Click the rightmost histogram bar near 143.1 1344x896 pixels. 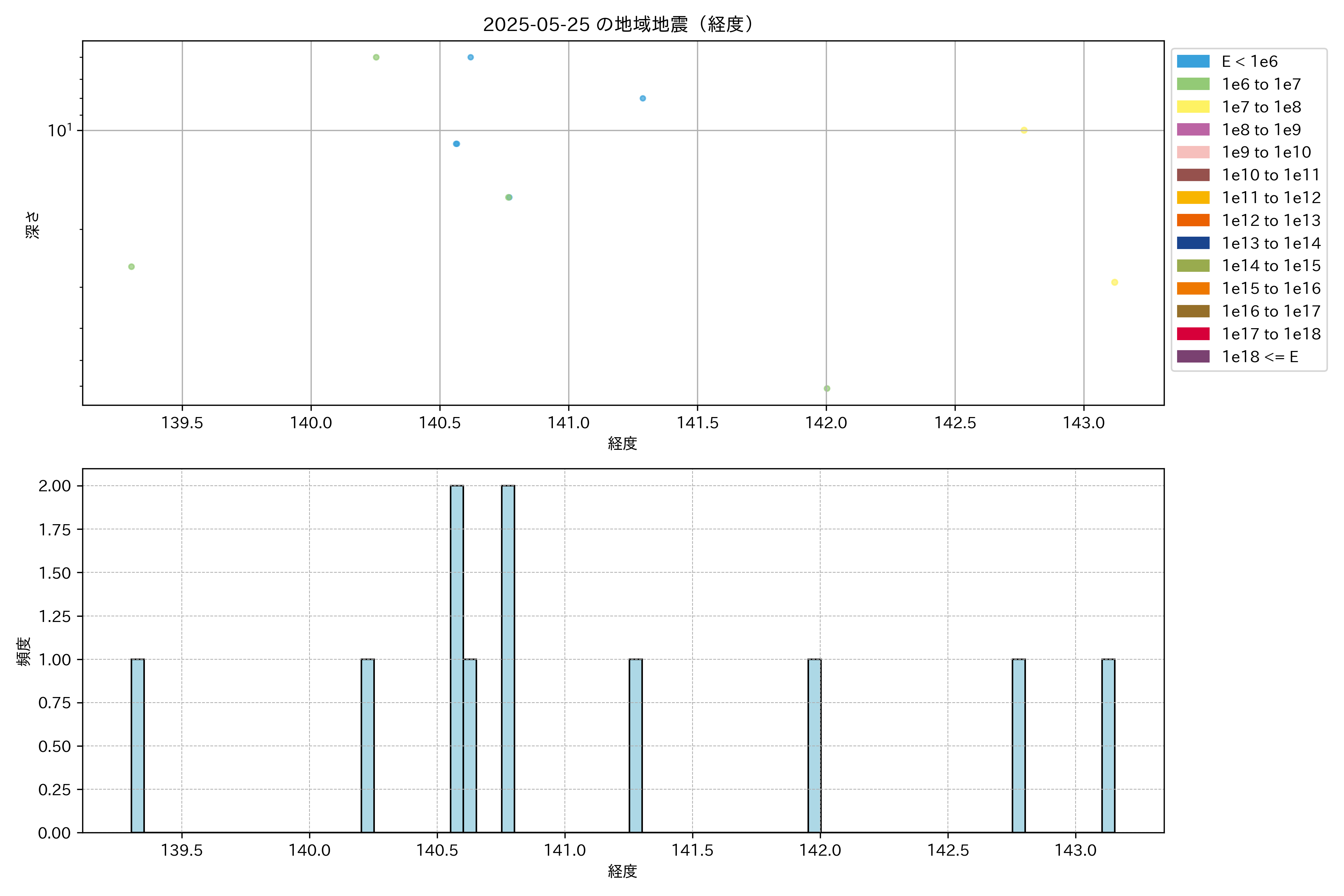[1108, 746]
